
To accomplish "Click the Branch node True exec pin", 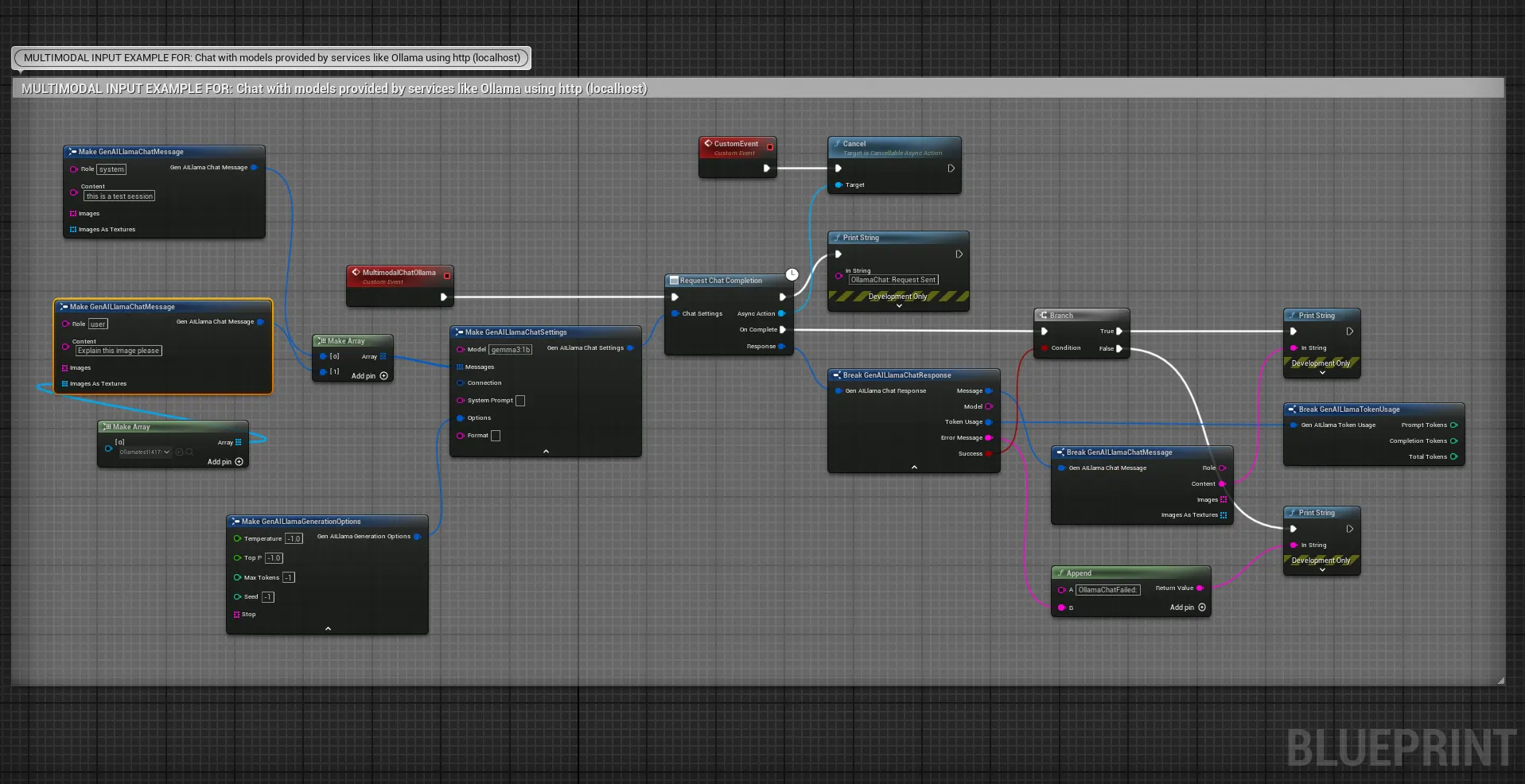I will tap(1119, 332).
